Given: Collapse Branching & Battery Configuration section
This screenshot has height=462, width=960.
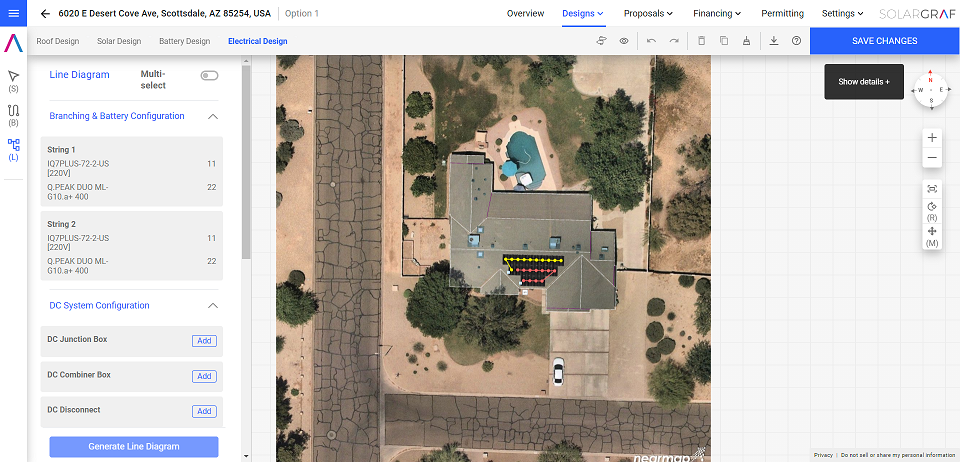Looking at the screenshot, I should point(212,116).
